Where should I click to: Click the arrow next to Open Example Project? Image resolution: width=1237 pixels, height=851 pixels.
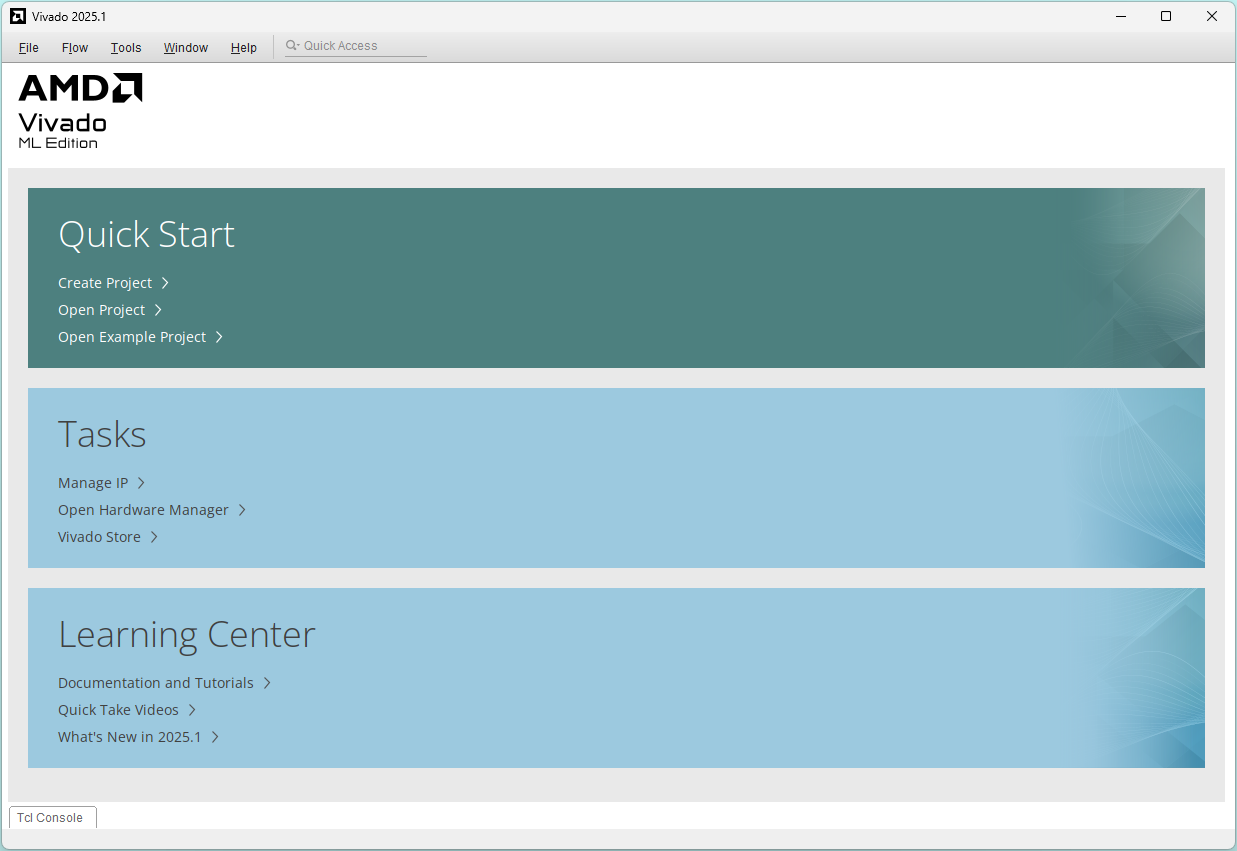(219, 337)
